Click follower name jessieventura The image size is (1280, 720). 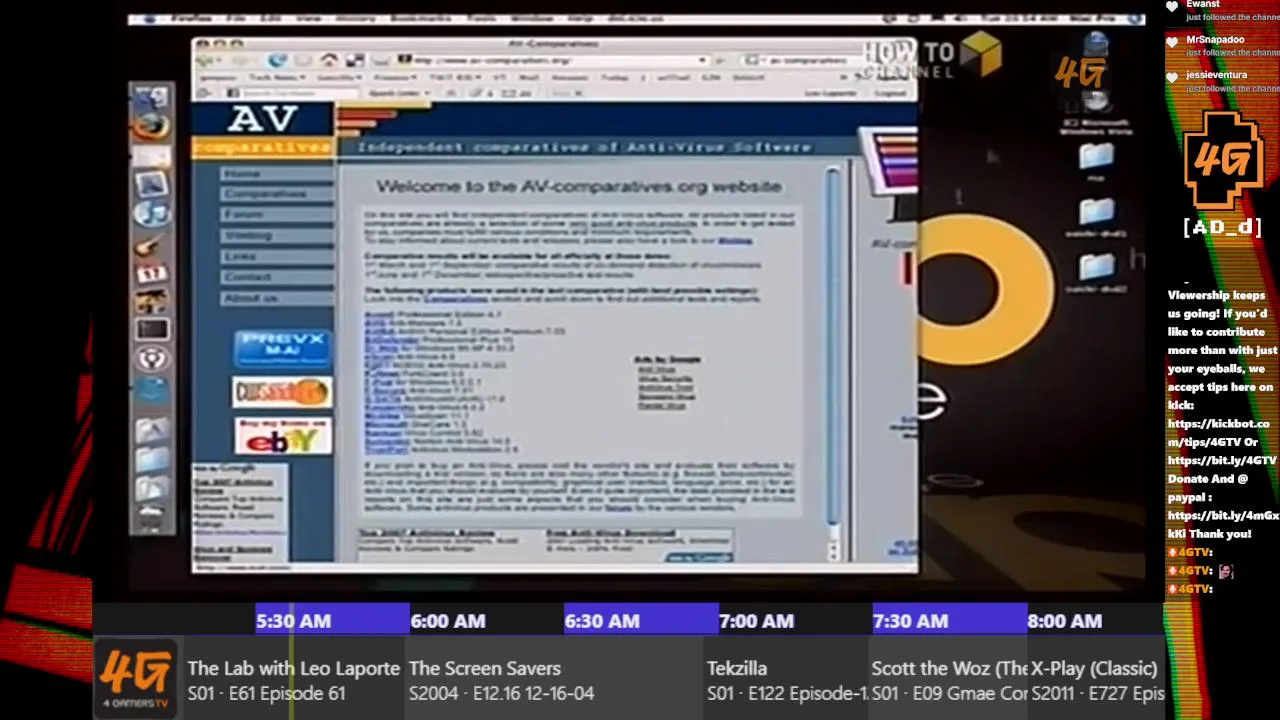1217,75
